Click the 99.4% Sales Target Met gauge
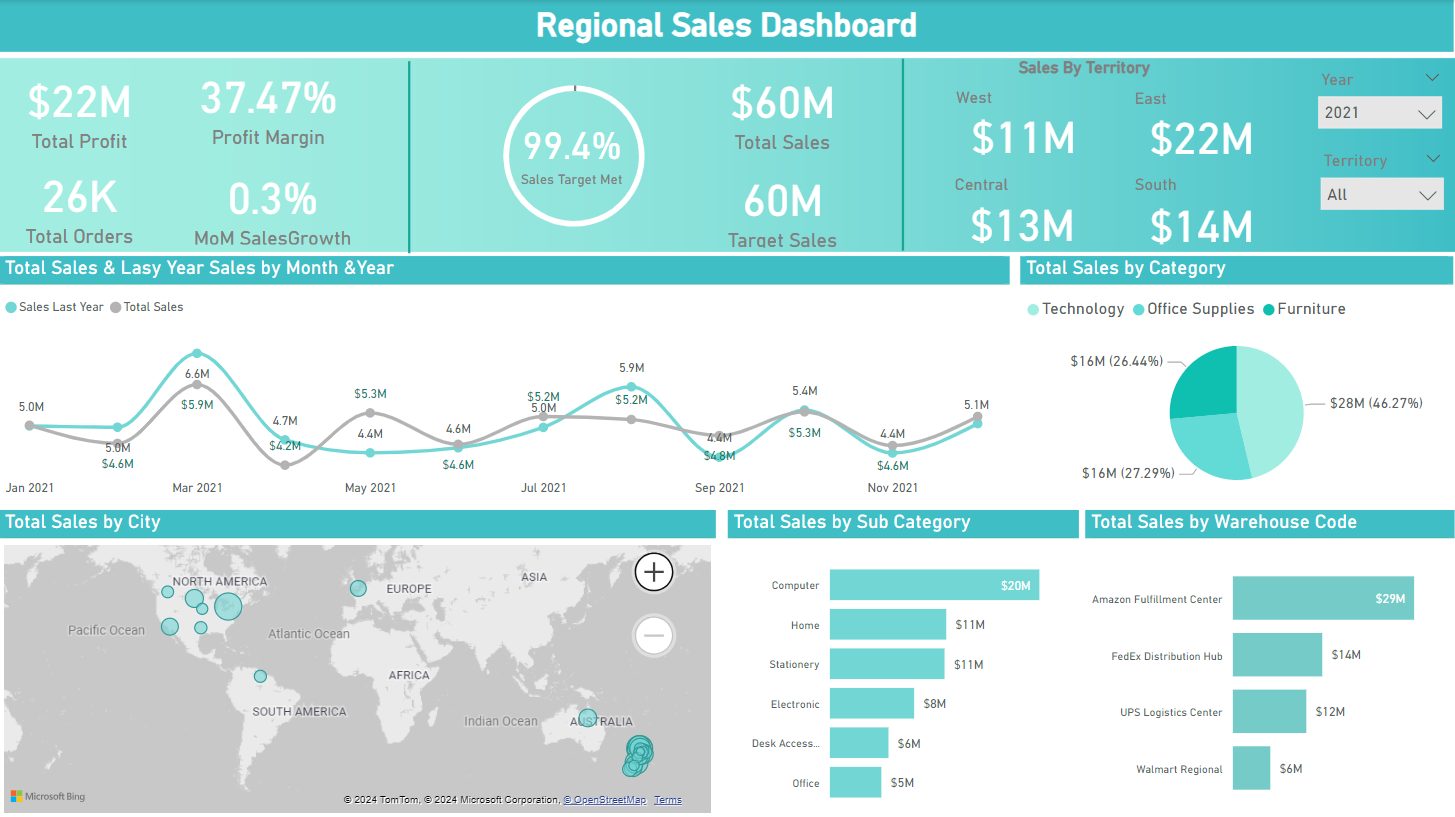The image size is (1455, 817). (x=573, y=155)
